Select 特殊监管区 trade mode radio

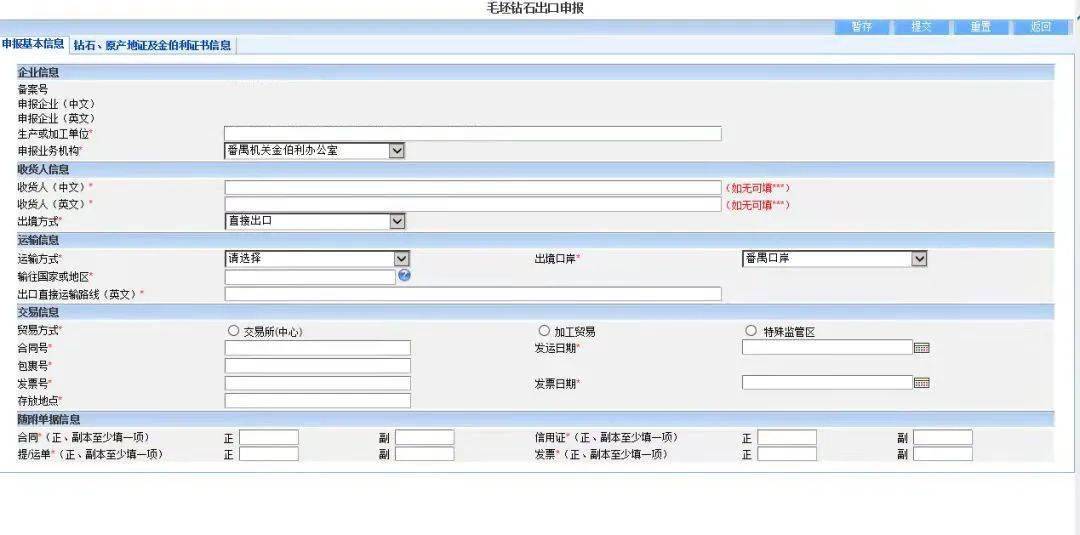(x=751, y=331)
